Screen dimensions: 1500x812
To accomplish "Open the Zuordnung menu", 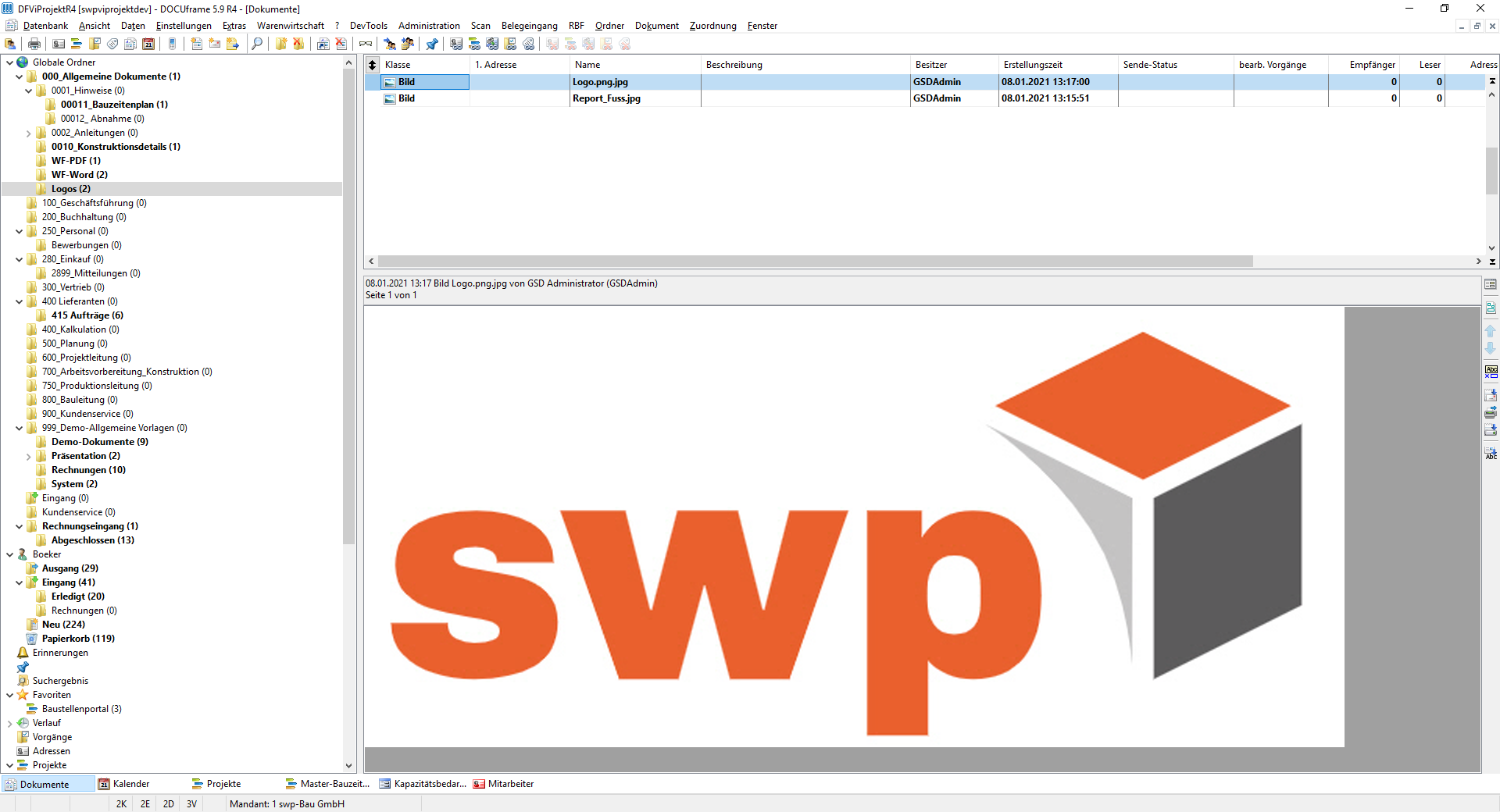I will tap(712, 26).
